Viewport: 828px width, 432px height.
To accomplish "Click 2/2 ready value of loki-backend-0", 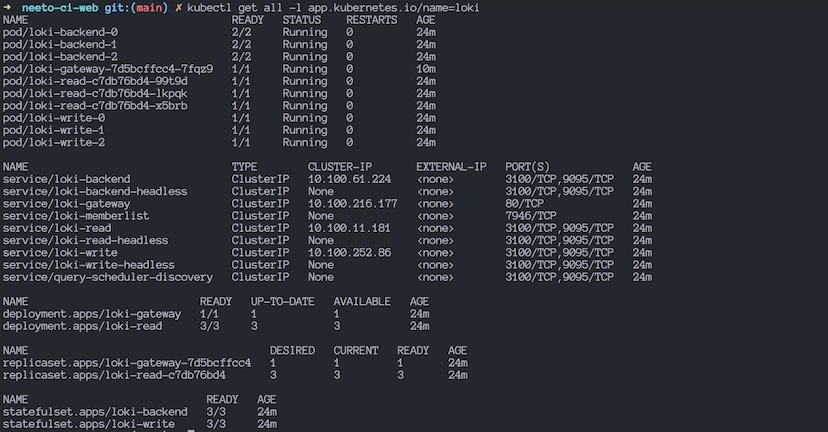I will (241, 32).
